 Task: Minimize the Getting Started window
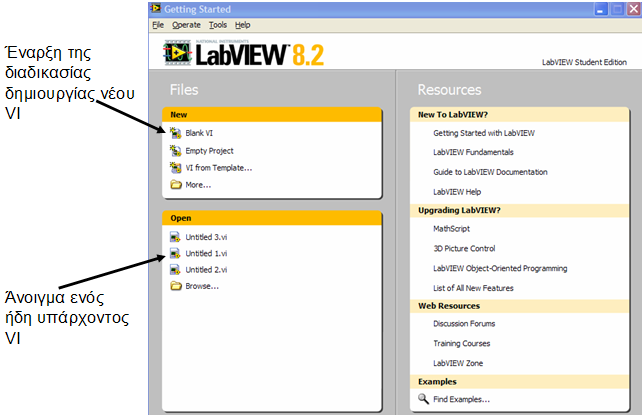coord(601,9)
